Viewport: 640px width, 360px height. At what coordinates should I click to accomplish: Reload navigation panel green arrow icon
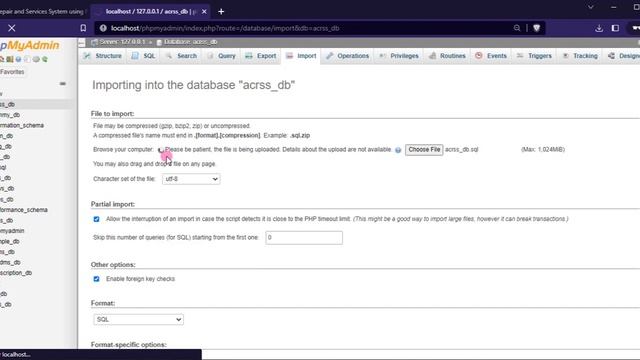[x=45, y=60]
